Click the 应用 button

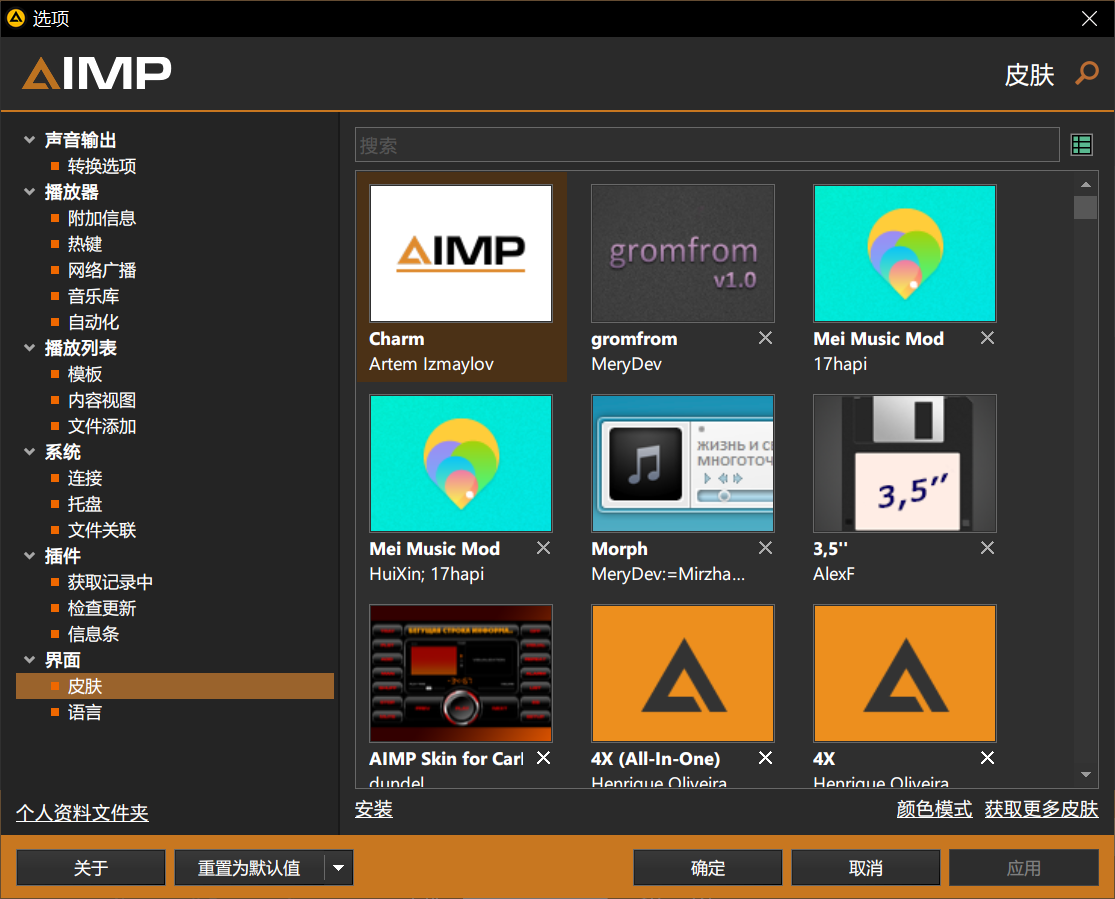coord(1024,868)
